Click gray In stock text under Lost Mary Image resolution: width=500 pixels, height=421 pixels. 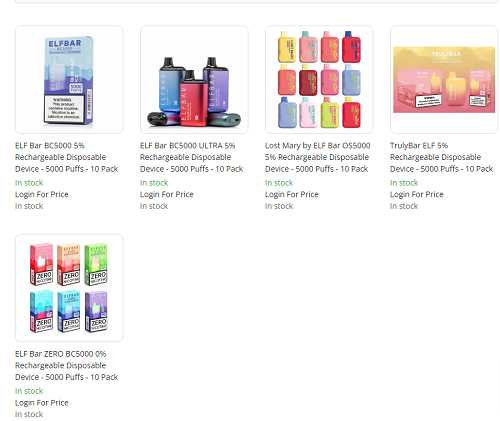(279, 206)
